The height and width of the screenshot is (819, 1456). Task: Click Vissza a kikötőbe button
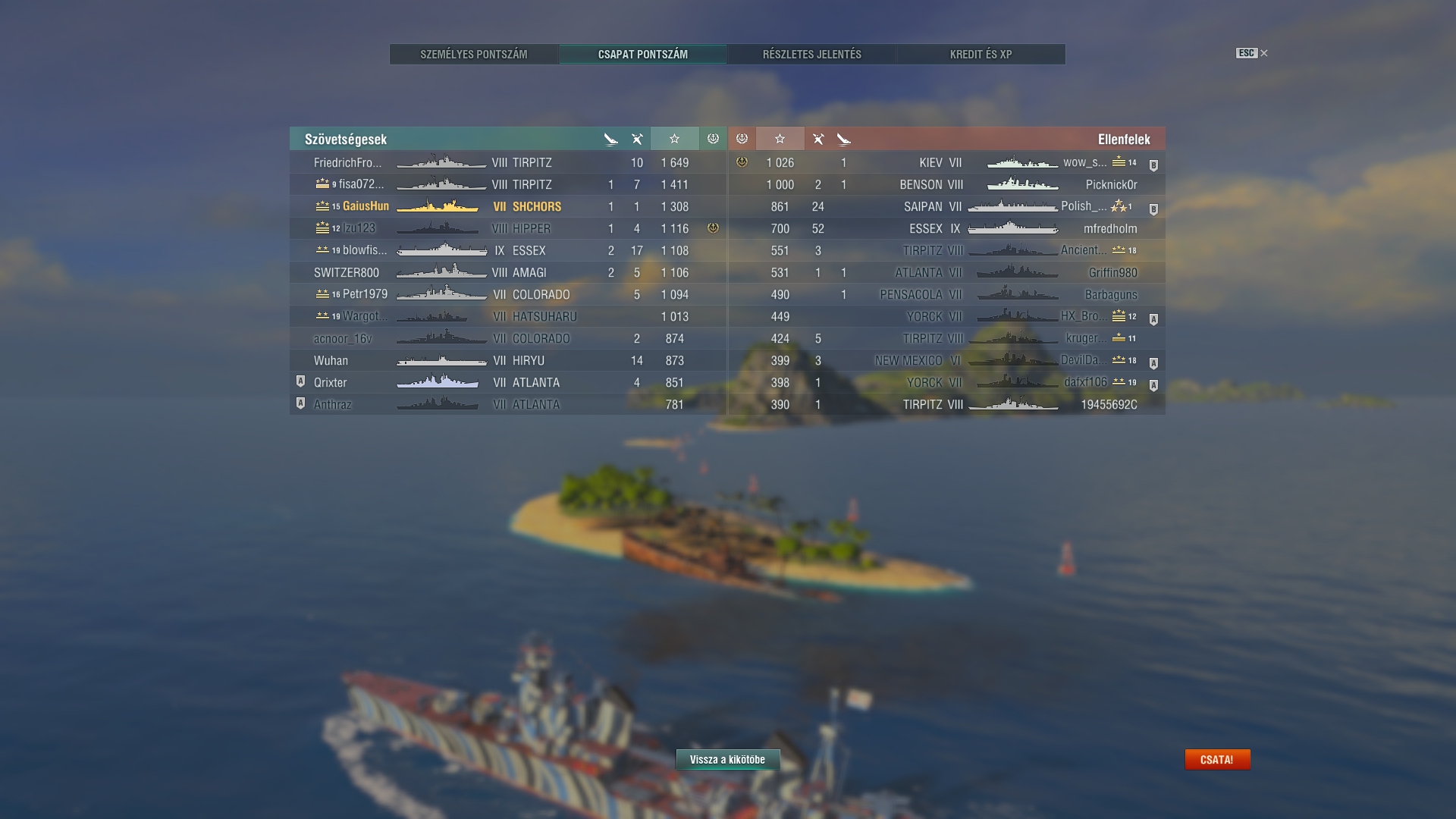coord(727,759)
